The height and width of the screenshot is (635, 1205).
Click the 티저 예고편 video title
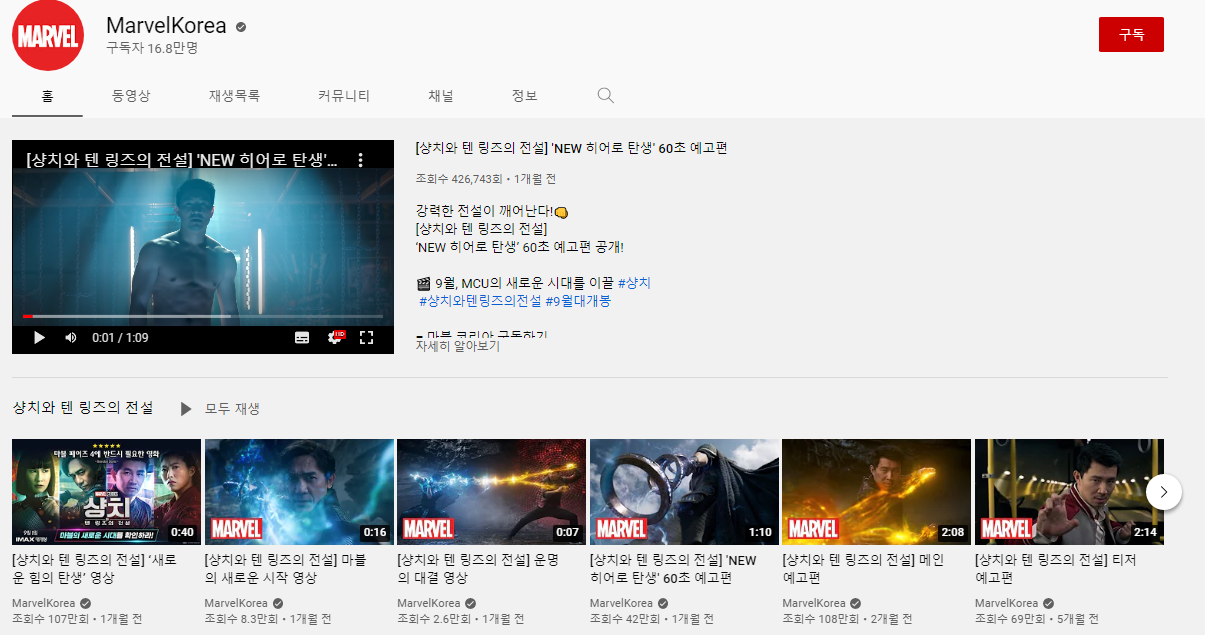click(x=1055, y=569)
